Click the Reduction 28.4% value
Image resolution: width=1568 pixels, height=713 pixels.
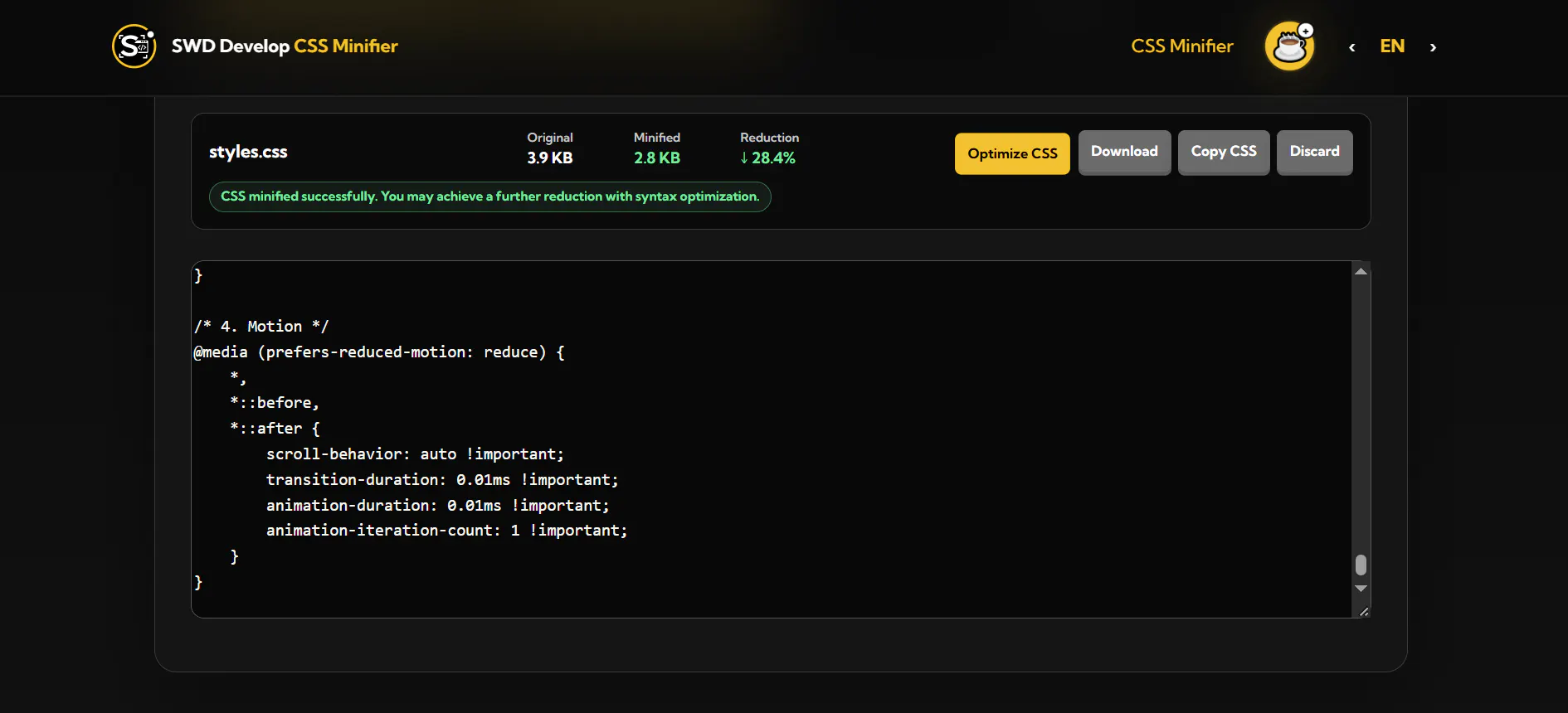(x=768, y=158)
